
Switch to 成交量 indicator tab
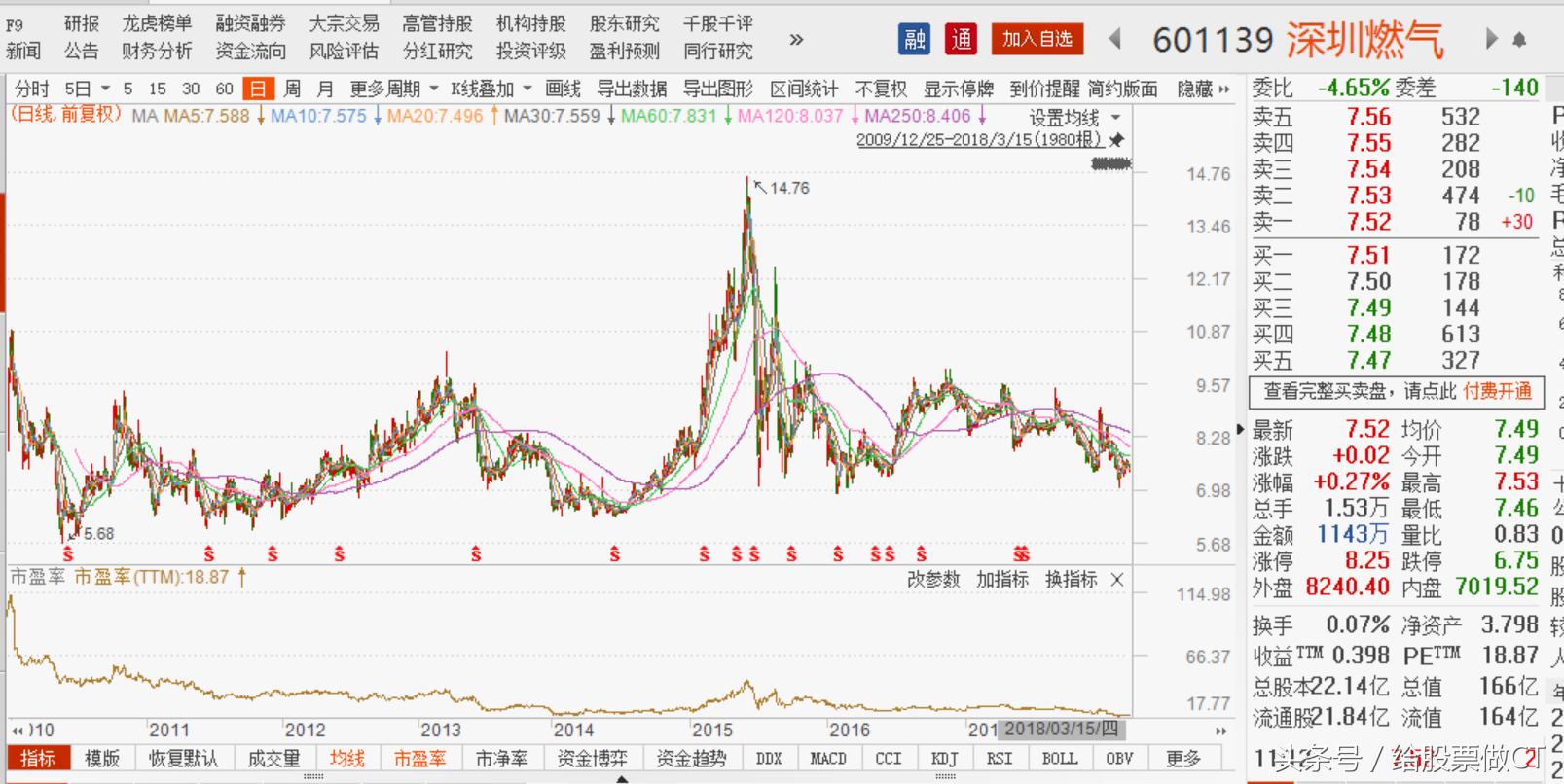(274, 759)
